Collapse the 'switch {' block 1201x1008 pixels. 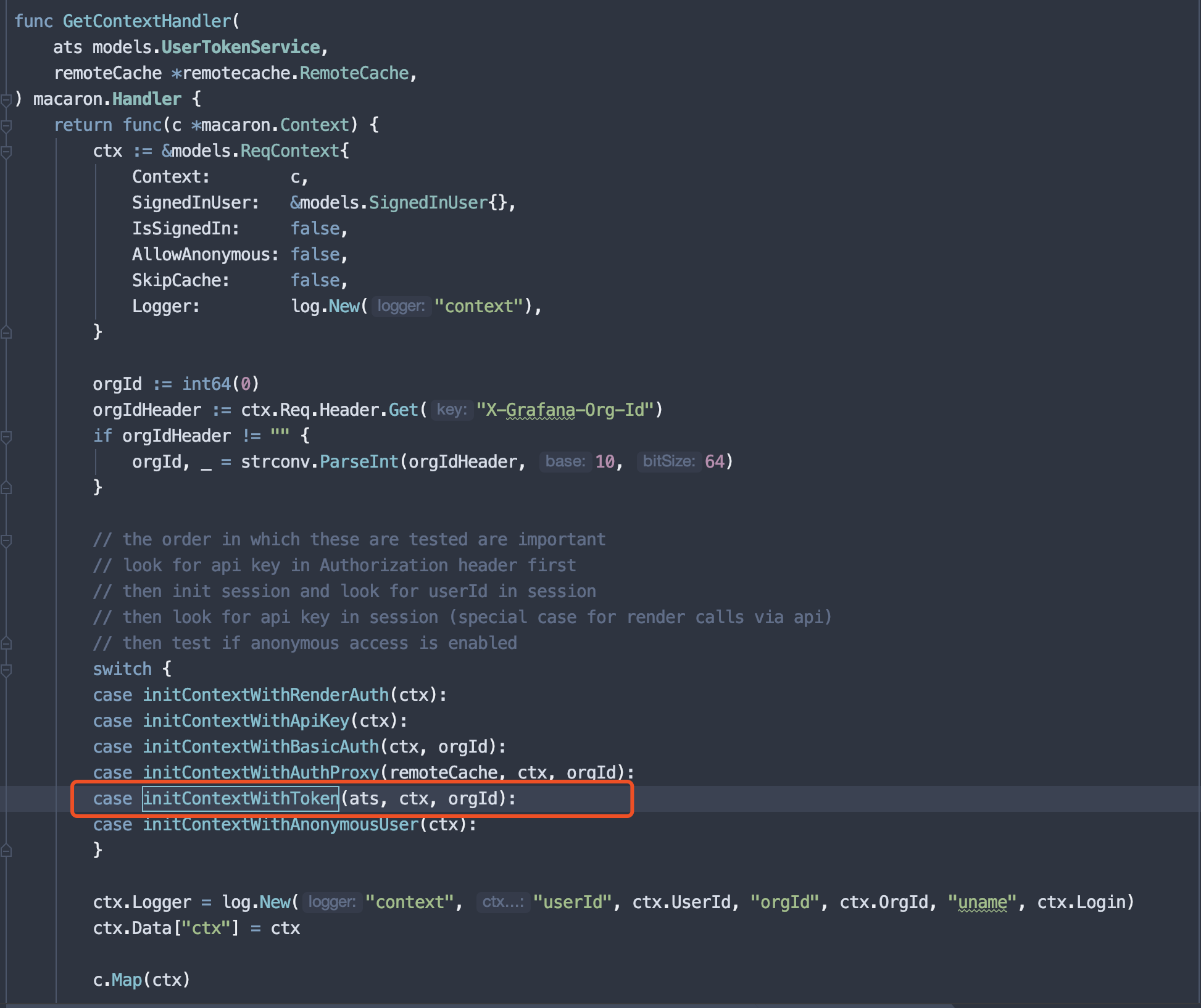6,669
